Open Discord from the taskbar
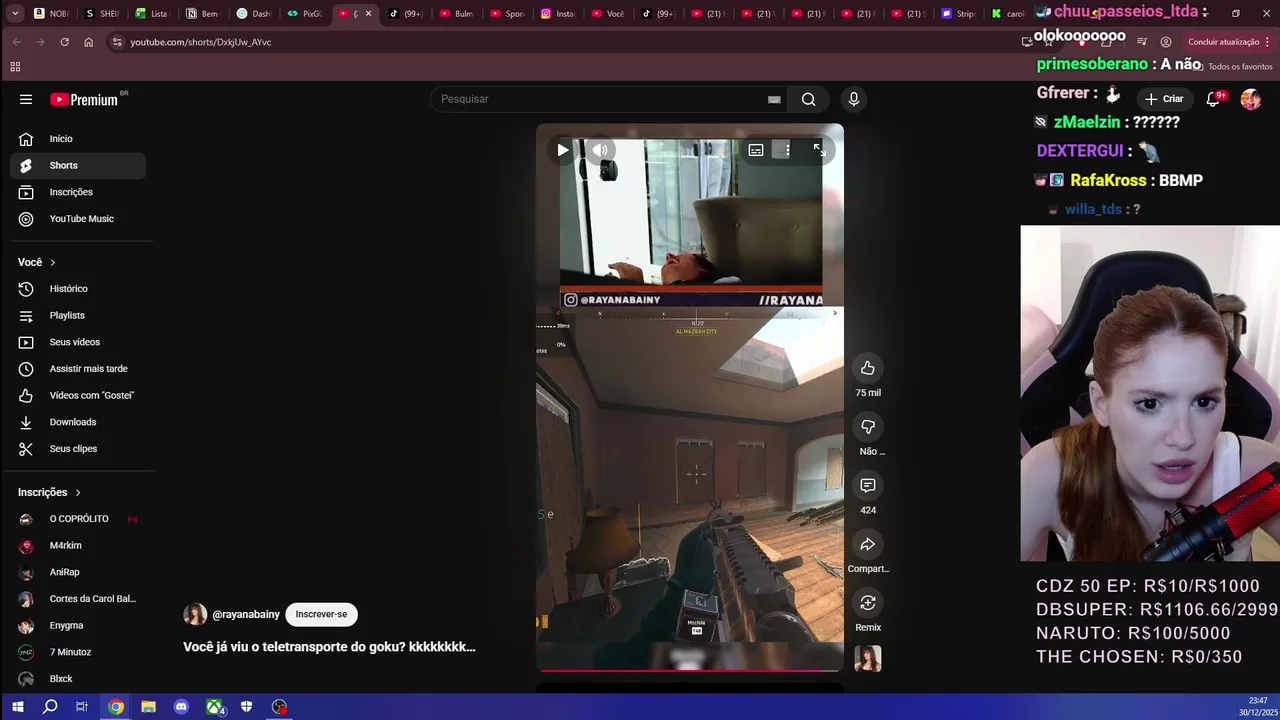 pos(181,707)
